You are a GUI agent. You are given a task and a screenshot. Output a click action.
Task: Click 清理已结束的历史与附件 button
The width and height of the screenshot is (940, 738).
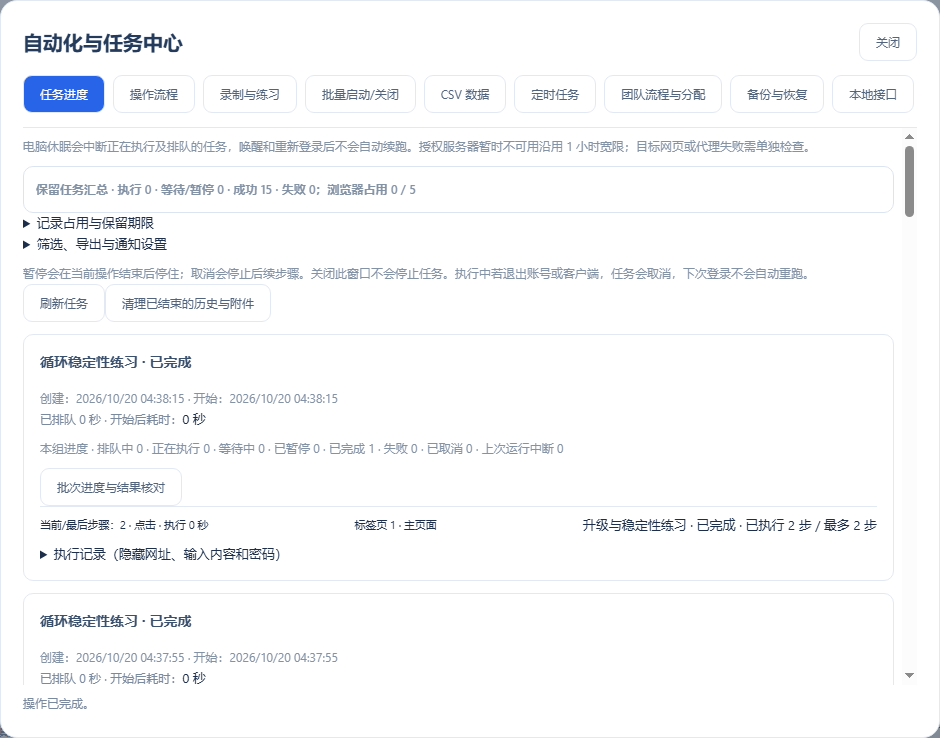pyautogui.click(x=188, y=303)
